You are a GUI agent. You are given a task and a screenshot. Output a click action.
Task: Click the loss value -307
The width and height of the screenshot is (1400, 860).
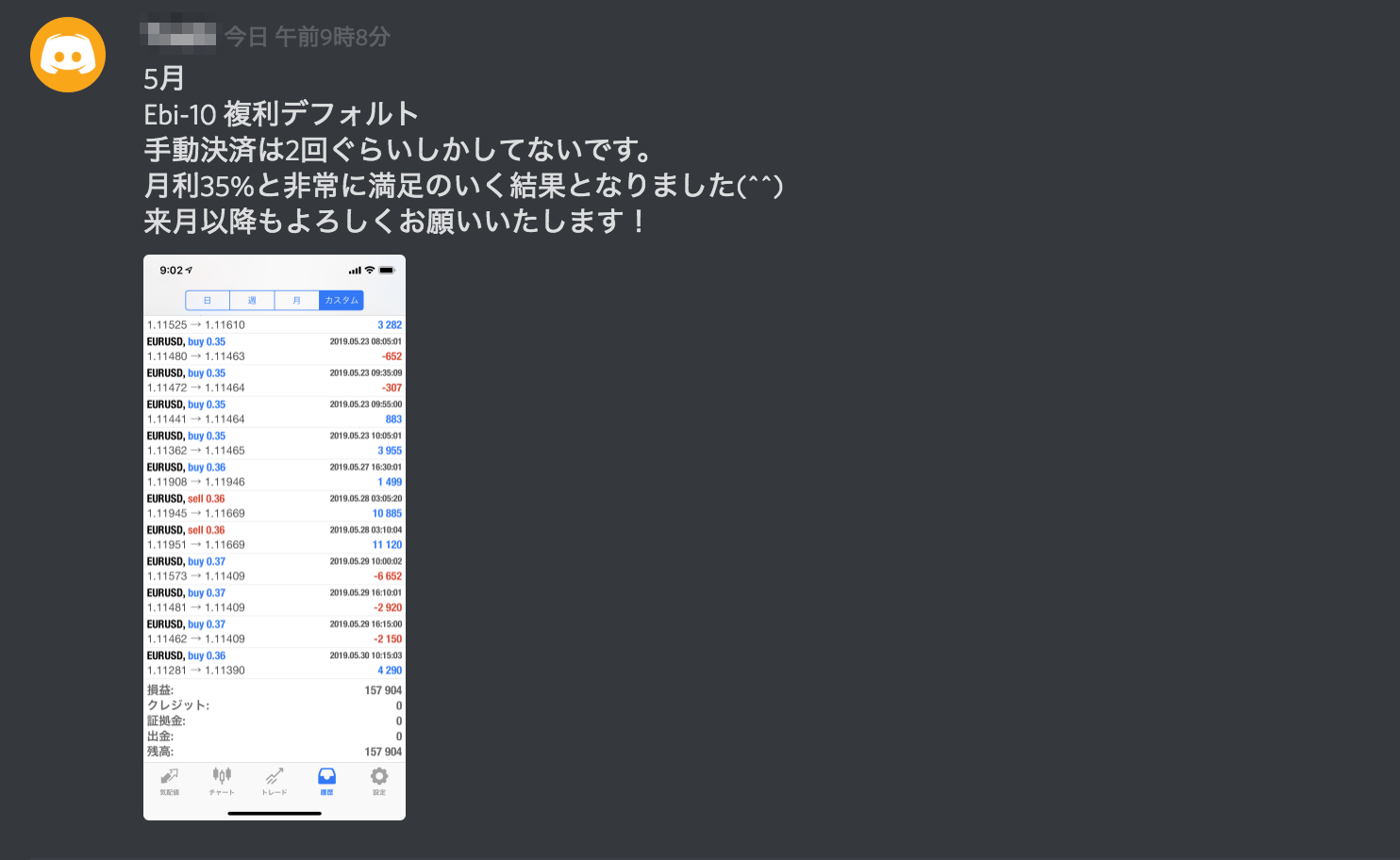coord(392,388)
